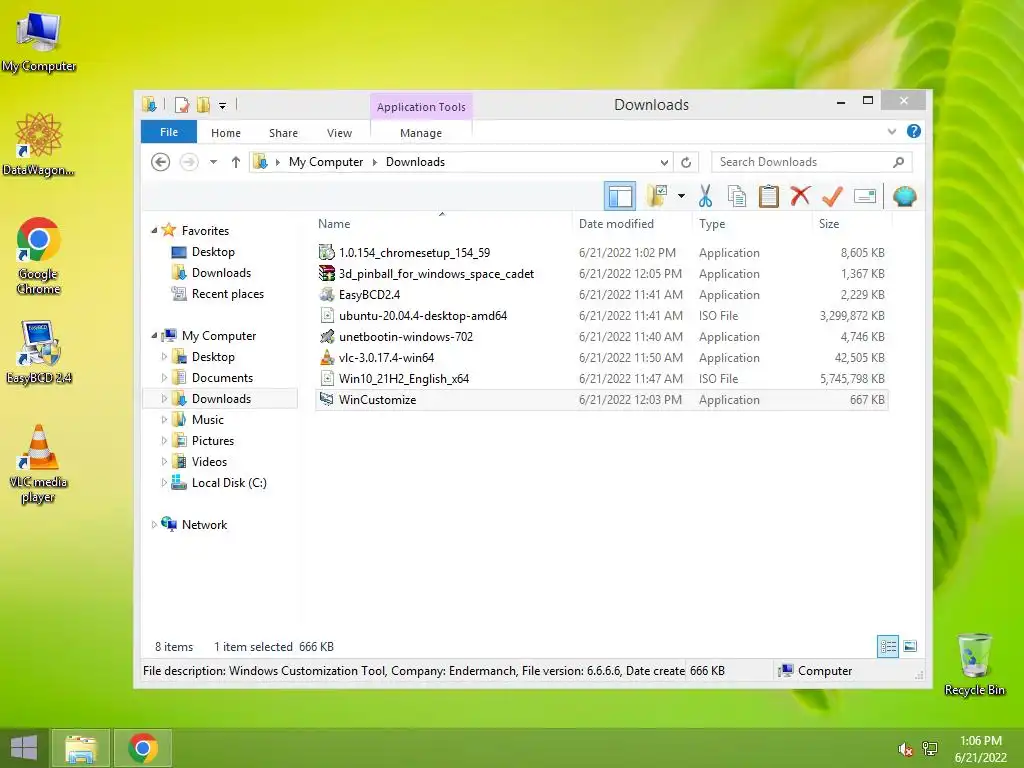Expand the Music tree node
This screenshot has height=768, width=1024.
(164, 420)
